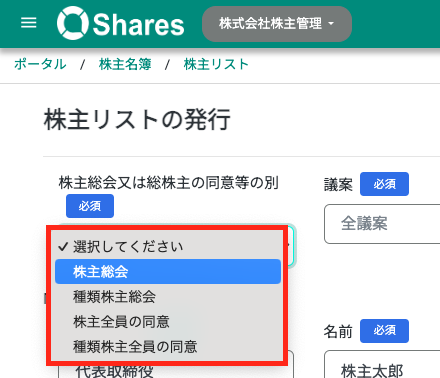The image size is (440, 378).
Task: Click the 株主リストの発行 page heading
Action: tap(137, 119)
